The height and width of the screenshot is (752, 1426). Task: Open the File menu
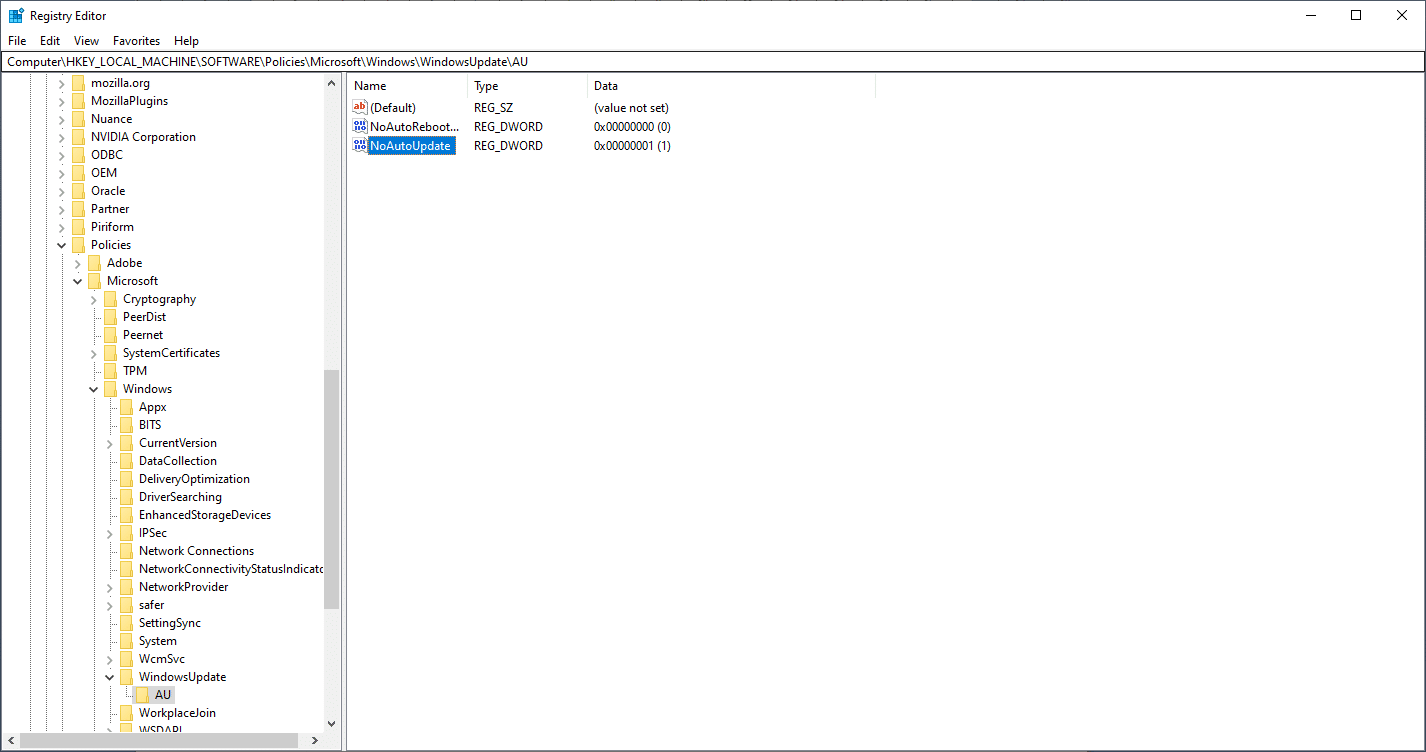(x=17, y=41)
